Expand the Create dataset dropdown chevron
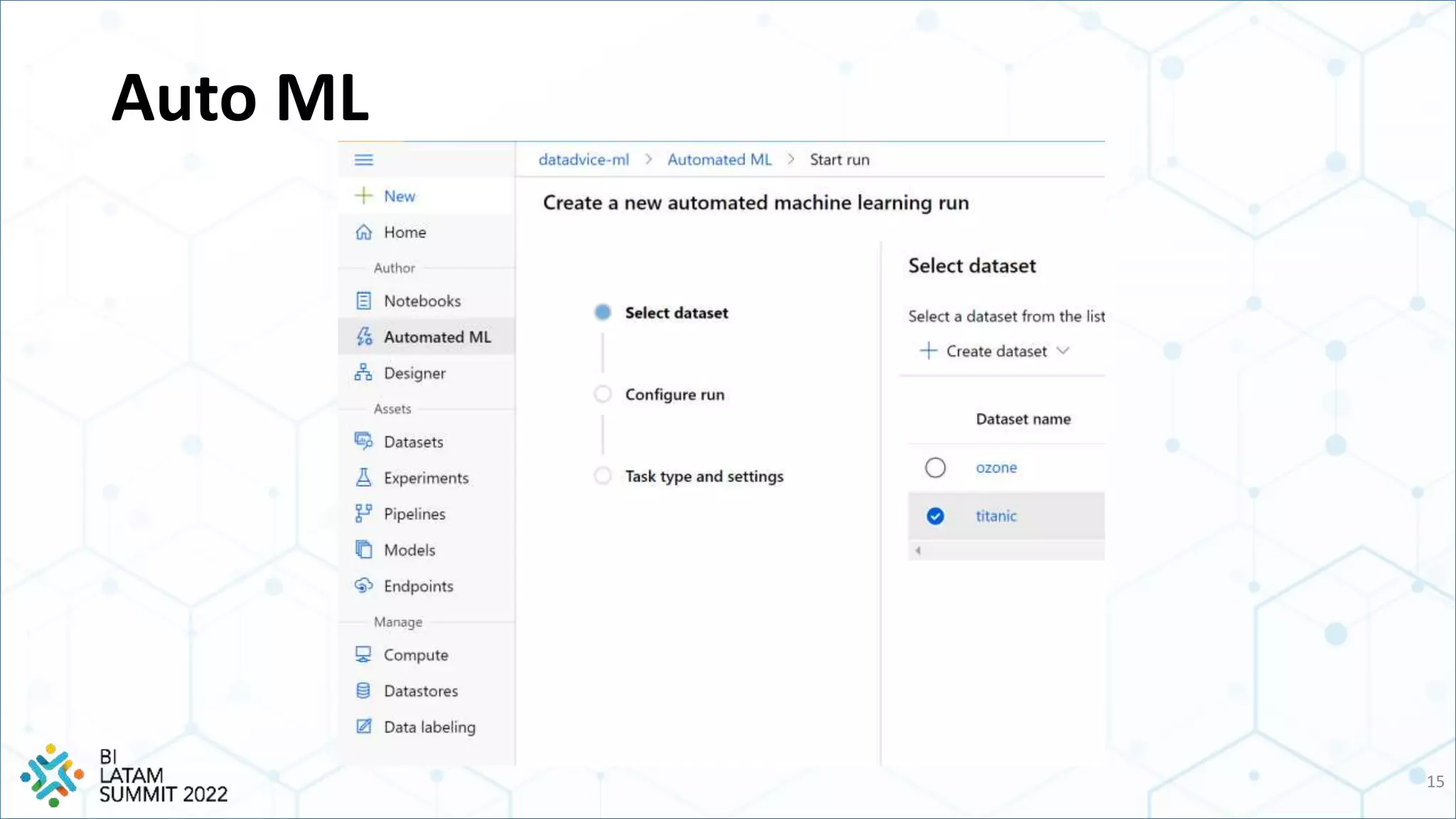1456x819 pixels. (x=1063, y=350)
